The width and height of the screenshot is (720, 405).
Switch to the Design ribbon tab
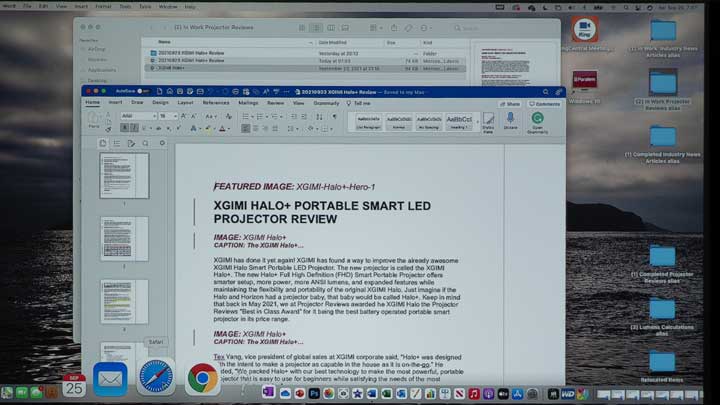[160, 103]
